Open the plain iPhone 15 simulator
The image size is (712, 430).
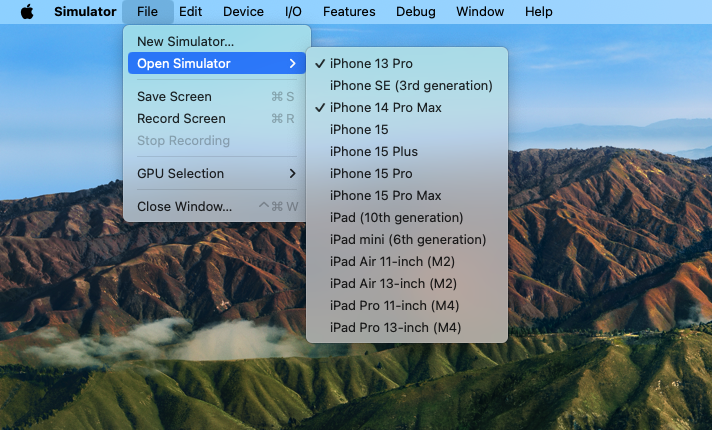click(407, 129)
